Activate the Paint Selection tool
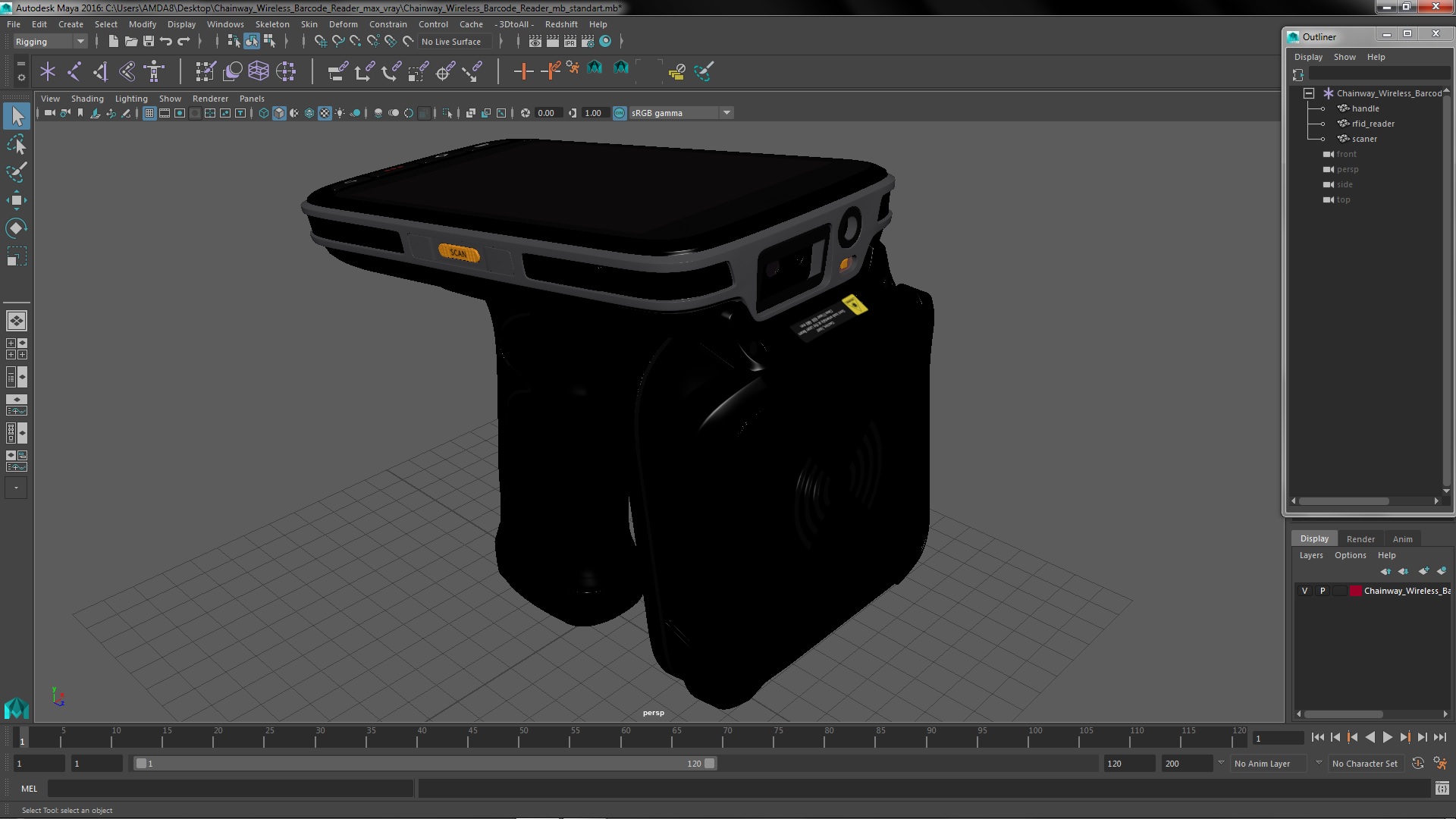The image size is (1456, 819). [17, 172]
